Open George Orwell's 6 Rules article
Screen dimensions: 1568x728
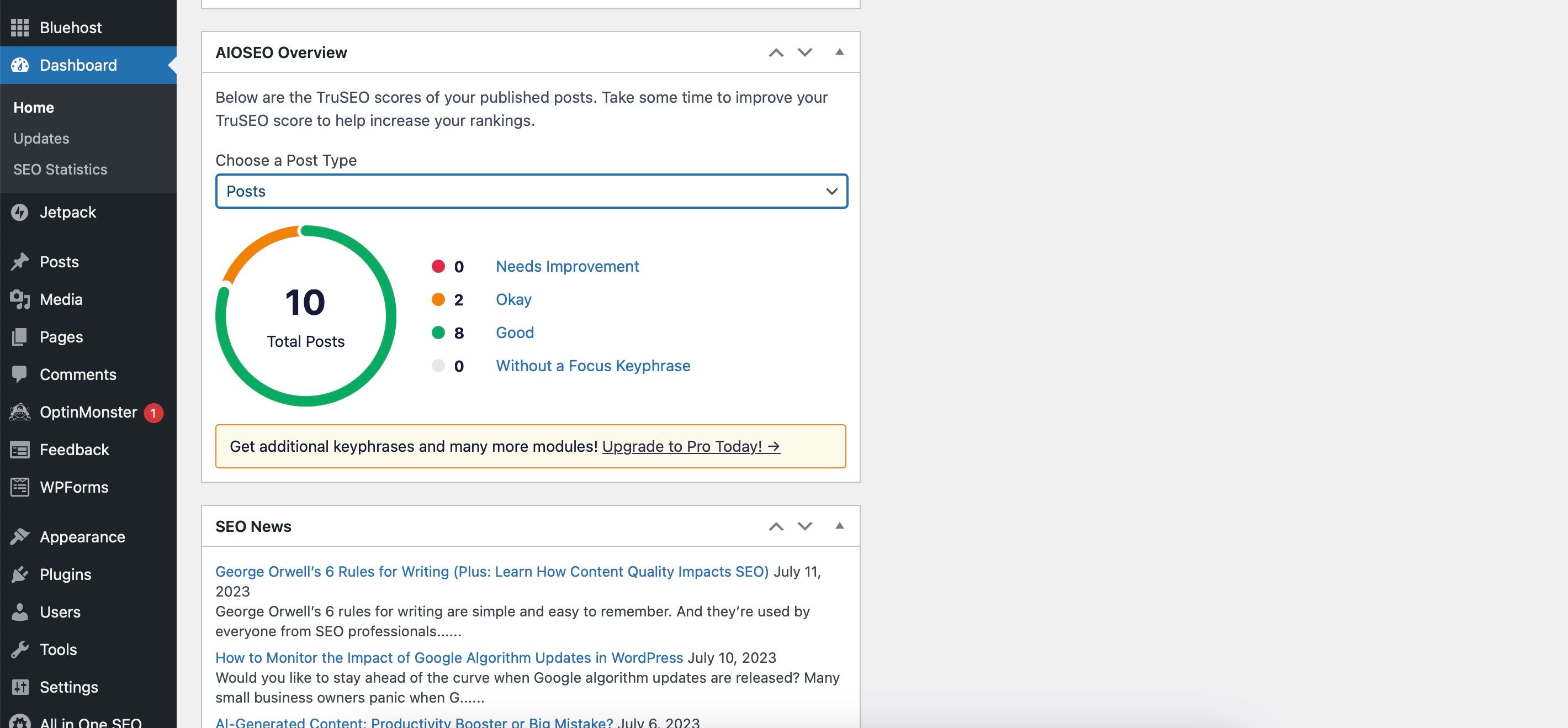click(492, 572)
